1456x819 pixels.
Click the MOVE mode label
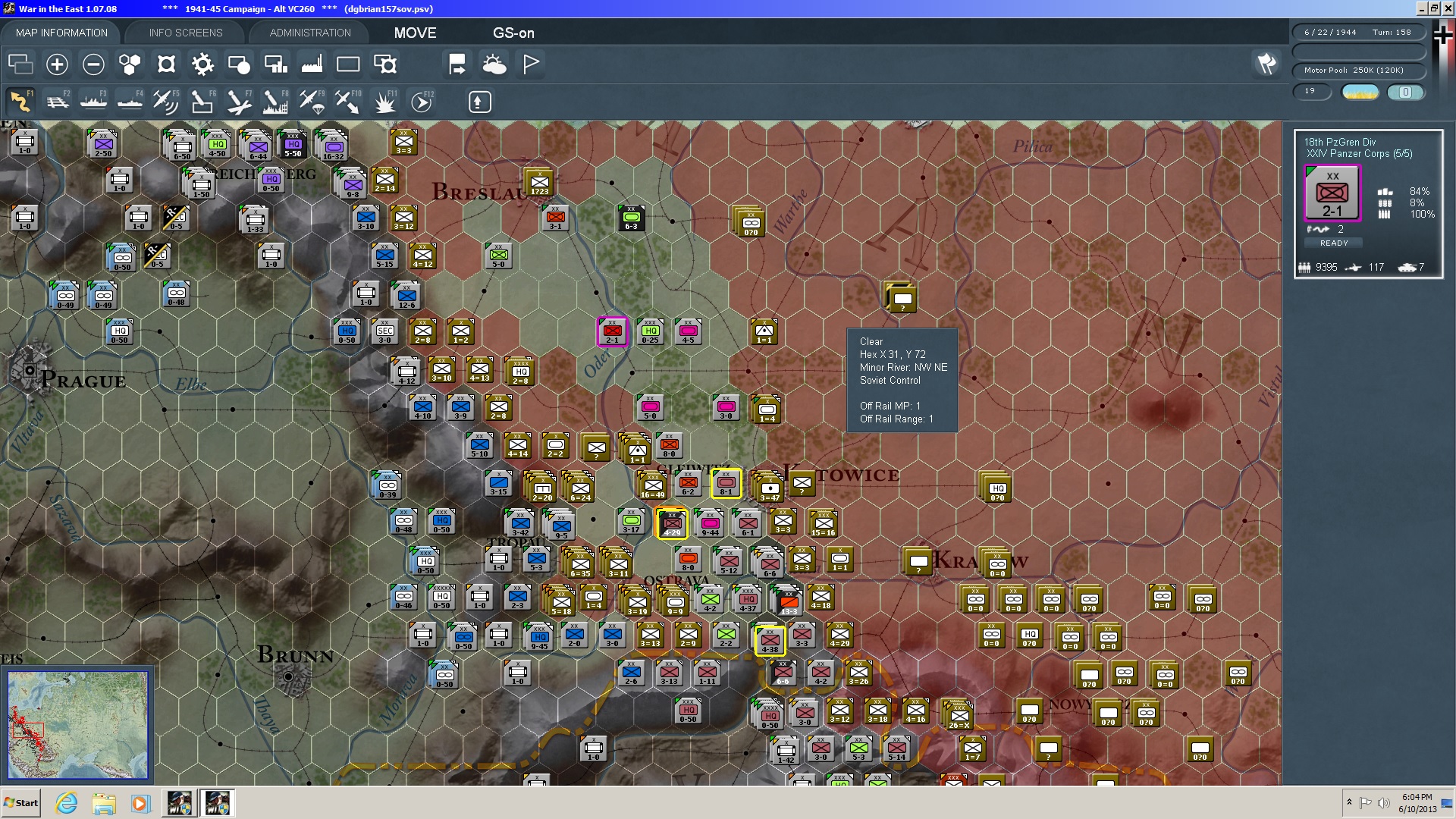tap(415, 33)
